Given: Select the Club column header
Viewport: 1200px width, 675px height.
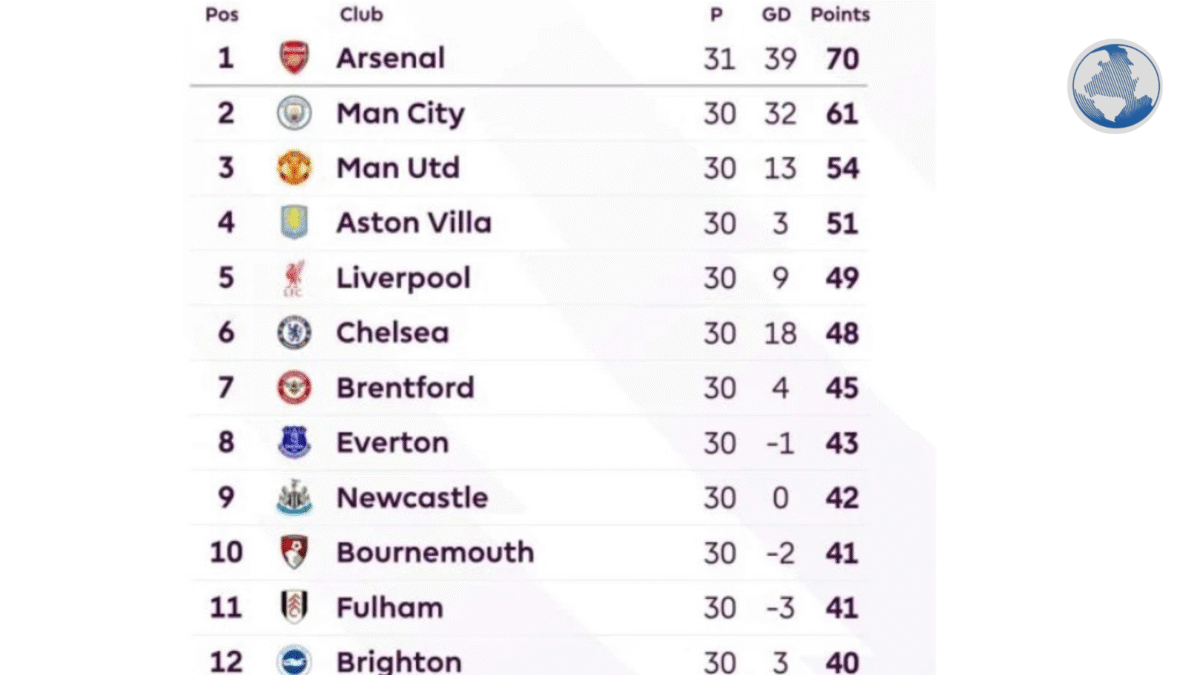Looking at the screenshot, I should point(361,15).
